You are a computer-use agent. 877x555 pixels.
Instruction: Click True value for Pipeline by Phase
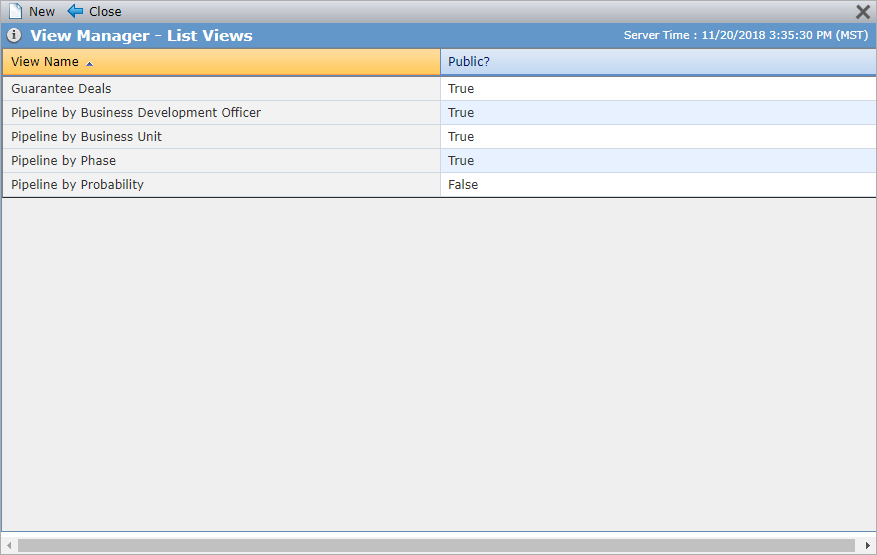[461, 161]
